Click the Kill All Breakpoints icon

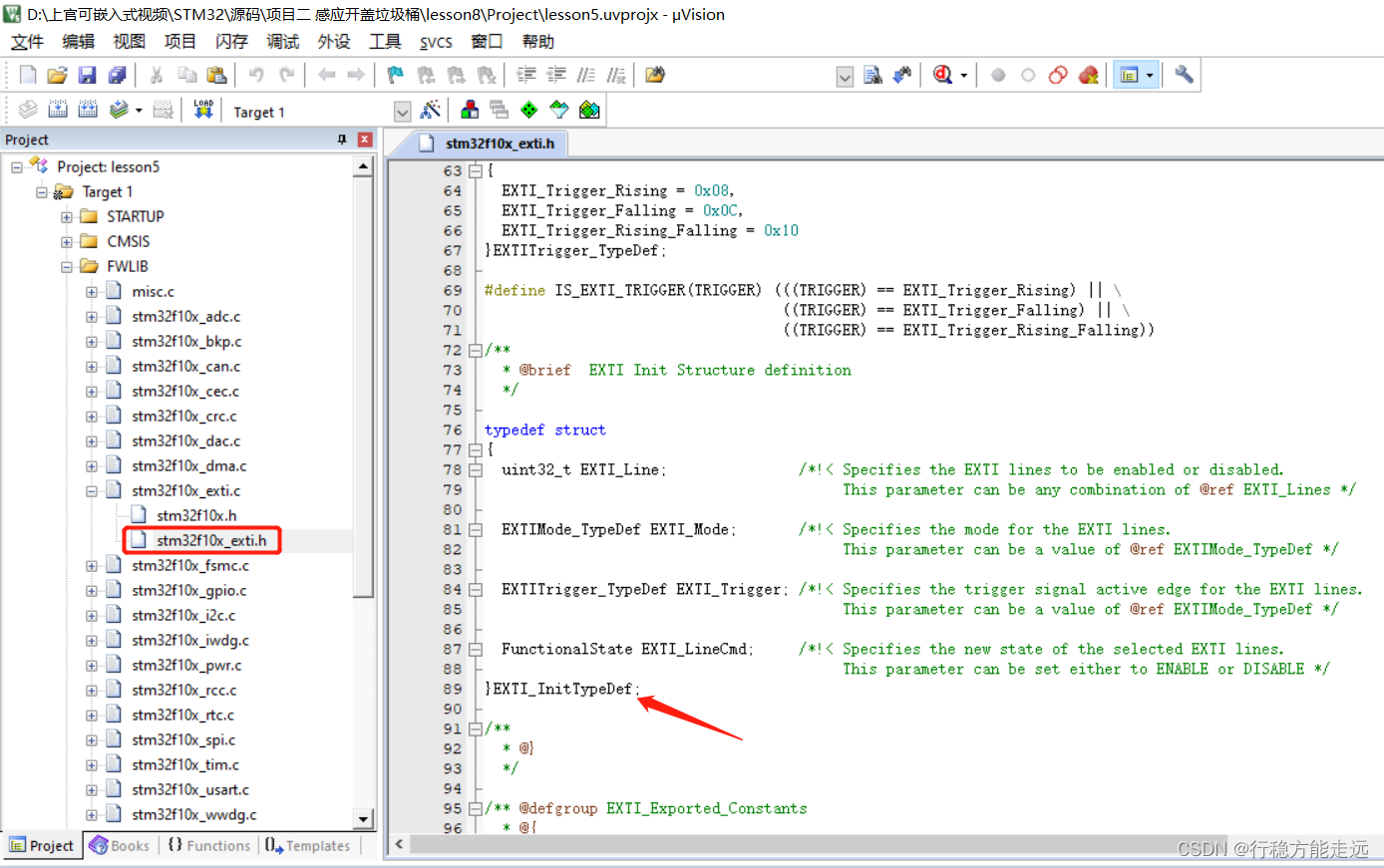tap(1088, 75)
